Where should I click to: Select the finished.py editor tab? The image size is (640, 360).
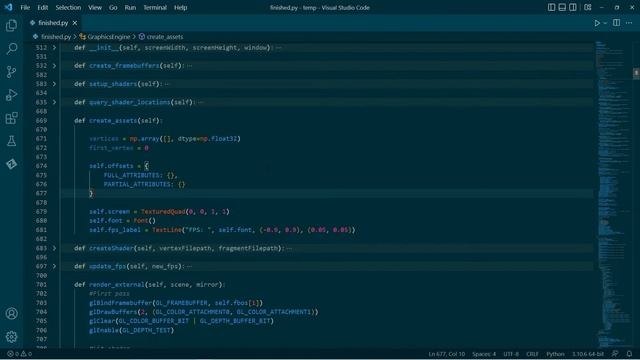click(53, 23)
